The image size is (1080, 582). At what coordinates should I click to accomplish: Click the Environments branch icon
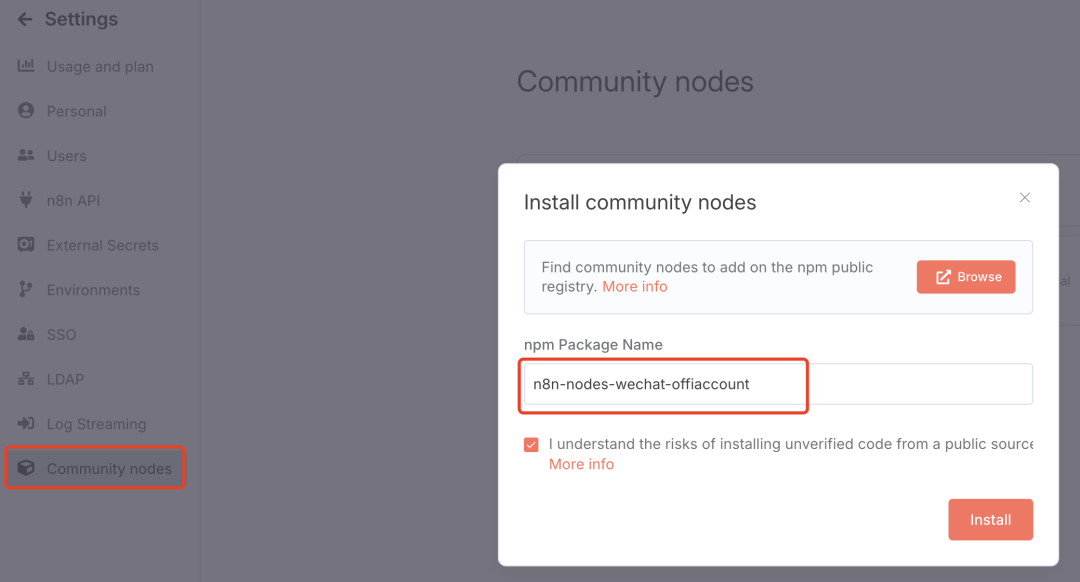(x=26, y=290)
